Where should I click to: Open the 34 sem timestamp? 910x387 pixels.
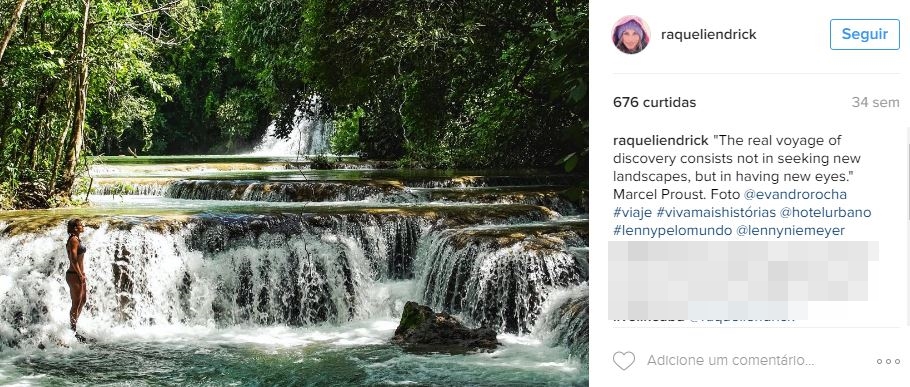click(875, 103)
